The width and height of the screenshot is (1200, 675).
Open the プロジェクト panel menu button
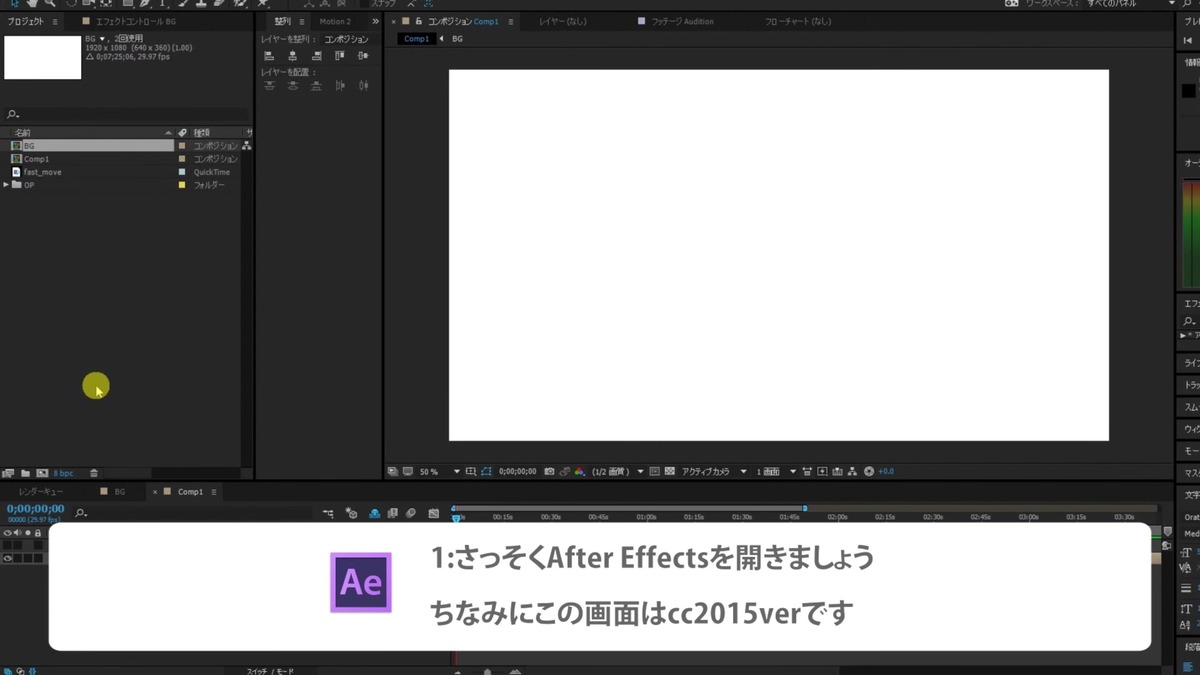pos(53,20)
